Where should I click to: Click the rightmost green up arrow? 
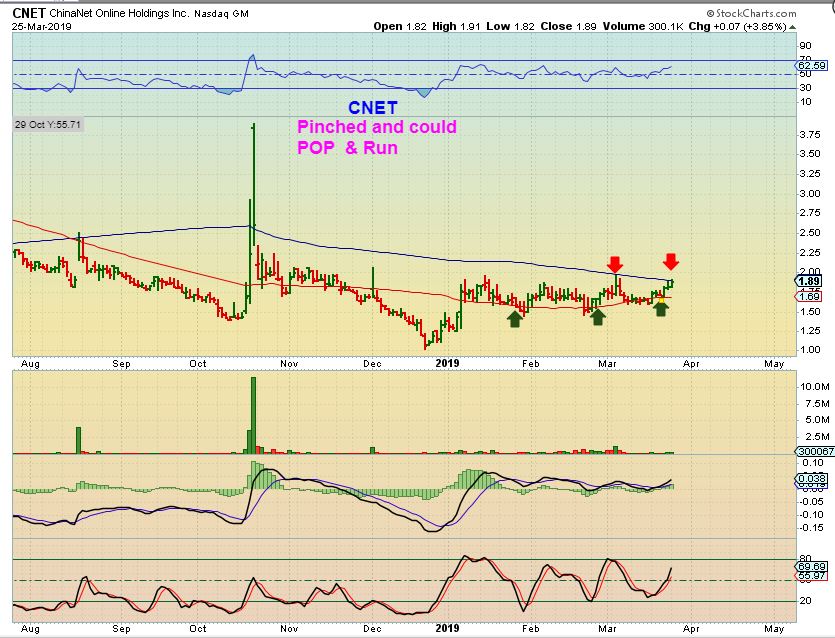(661, 308)
